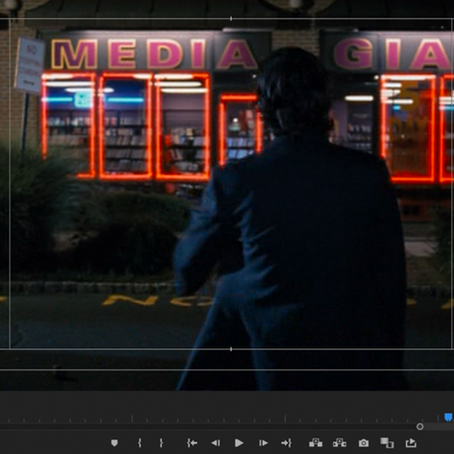The image size is (454, 454).
Task: Set the Mark Out point
Action: (161, 443)
